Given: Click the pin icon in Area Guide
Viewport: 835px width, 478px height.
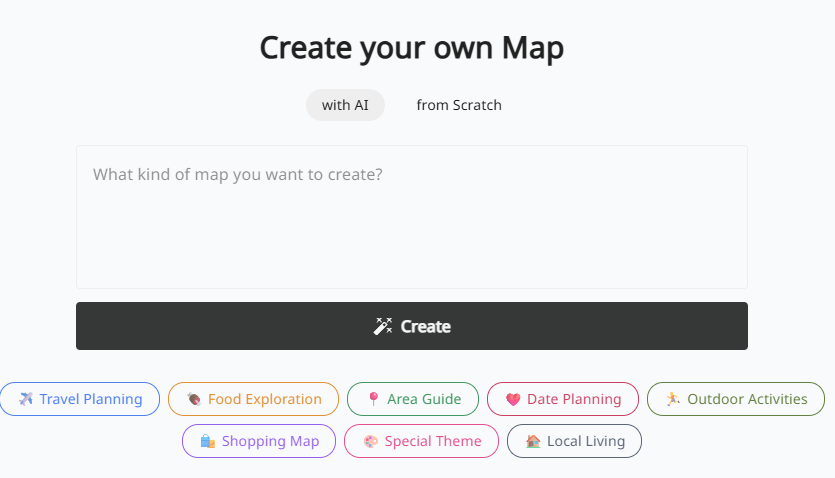Looking at the screenshot, I should click(373, 399).
